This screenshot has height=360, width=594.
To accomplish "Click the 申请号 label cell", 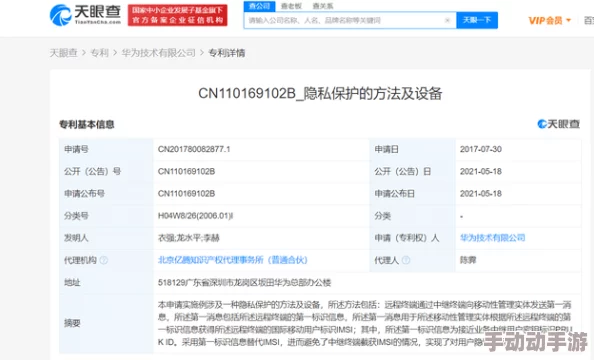I will [x=106, y=149].
